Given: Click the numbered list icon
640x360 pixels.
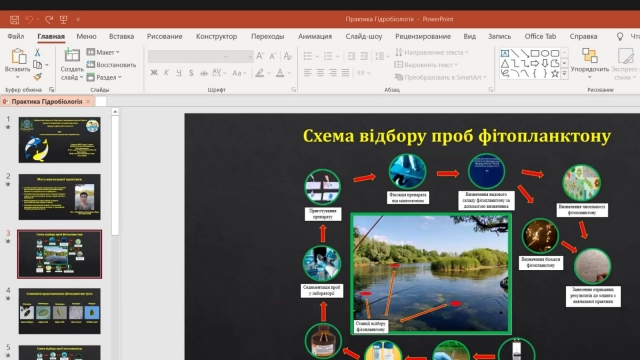Looking at the screenshot, I should pos(328,56).
